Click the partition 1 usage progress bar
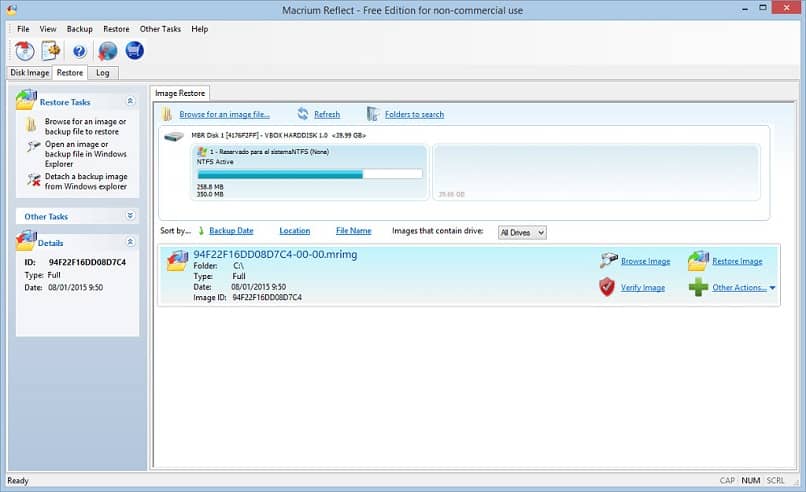This screenshot has height=492, width=806. coord(309,174)
